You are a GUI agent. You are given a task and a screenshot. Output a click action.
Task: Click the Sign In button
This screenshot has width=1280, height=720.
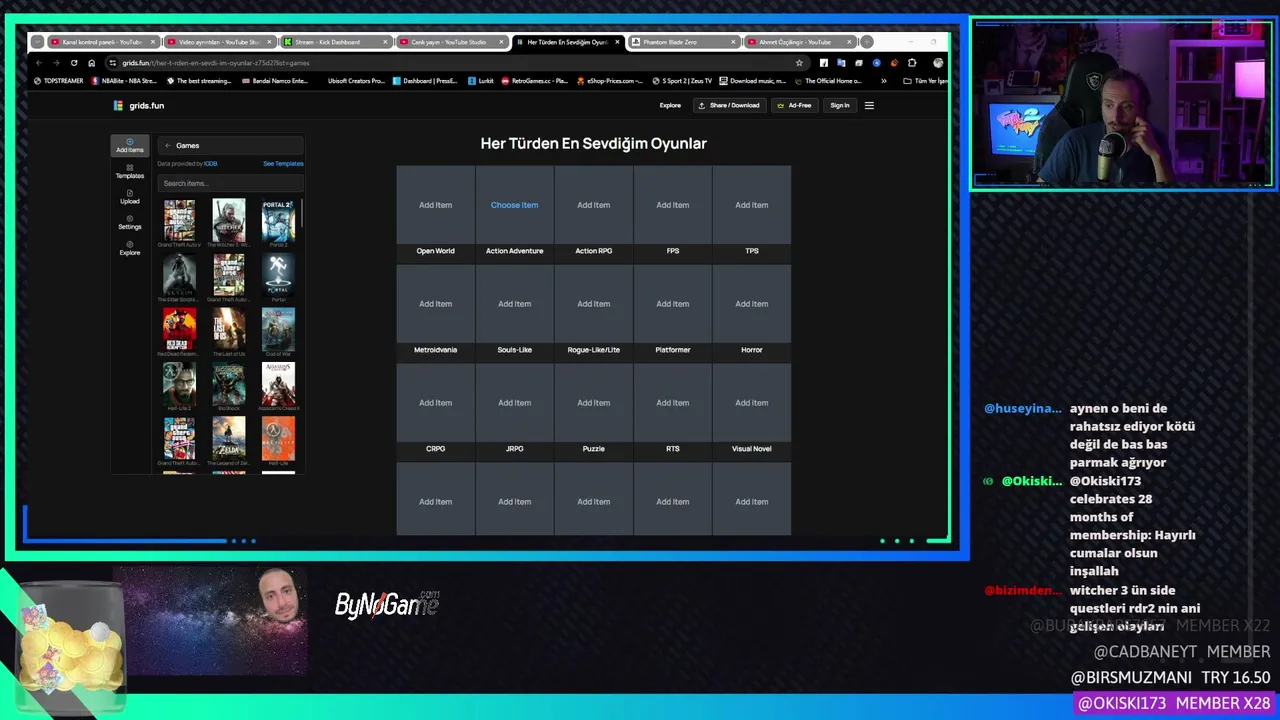[x=840, y=105]
